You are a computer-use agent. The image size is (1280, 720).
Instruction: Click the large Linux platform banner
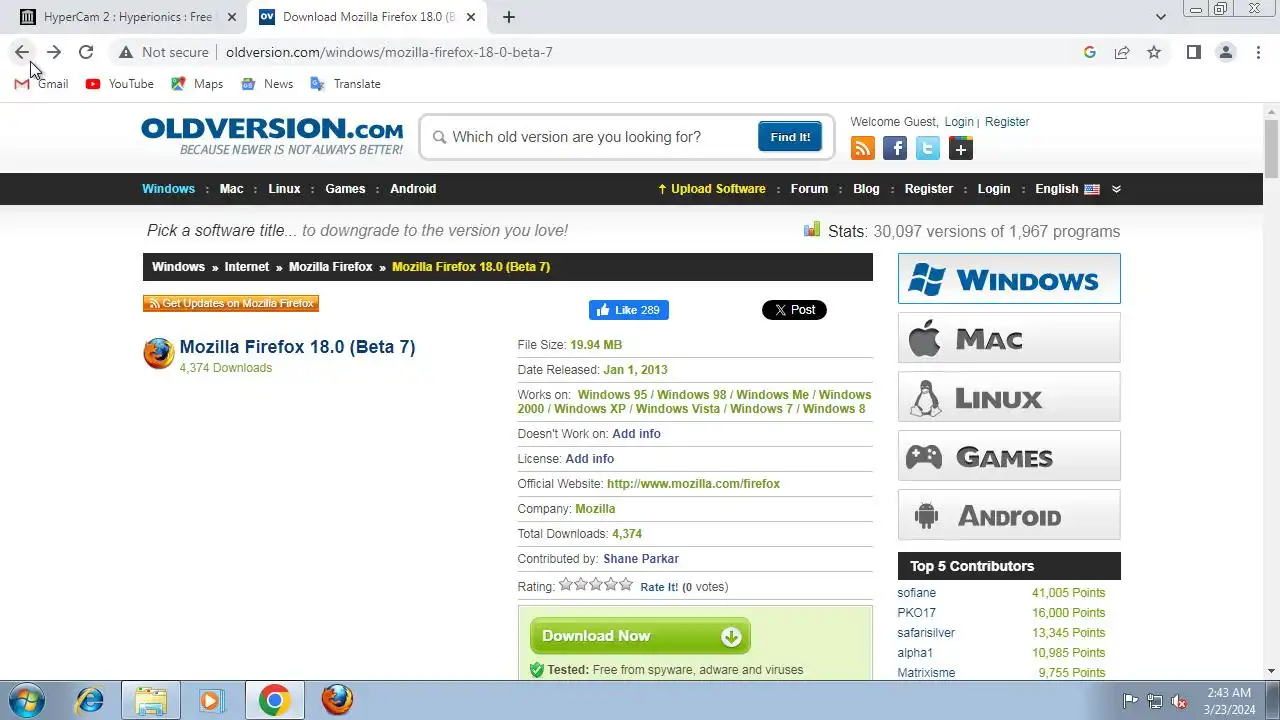point(1009,397)
